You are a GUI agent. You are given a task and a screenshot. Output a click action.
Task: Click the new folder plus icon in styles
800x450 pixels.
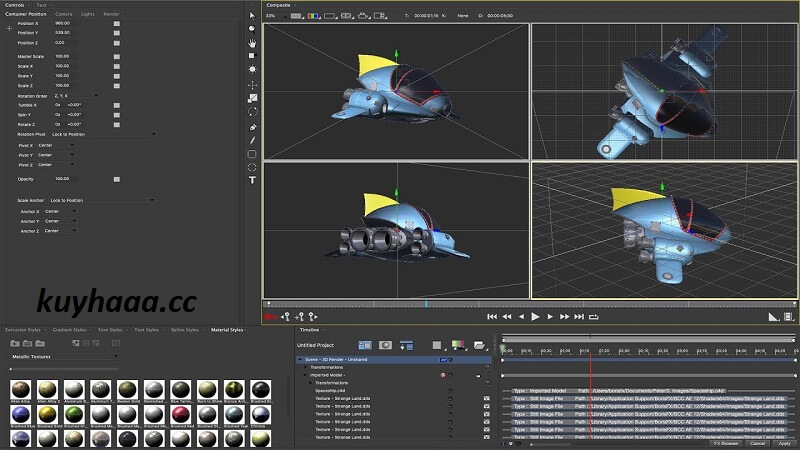(x=15, y=343)
